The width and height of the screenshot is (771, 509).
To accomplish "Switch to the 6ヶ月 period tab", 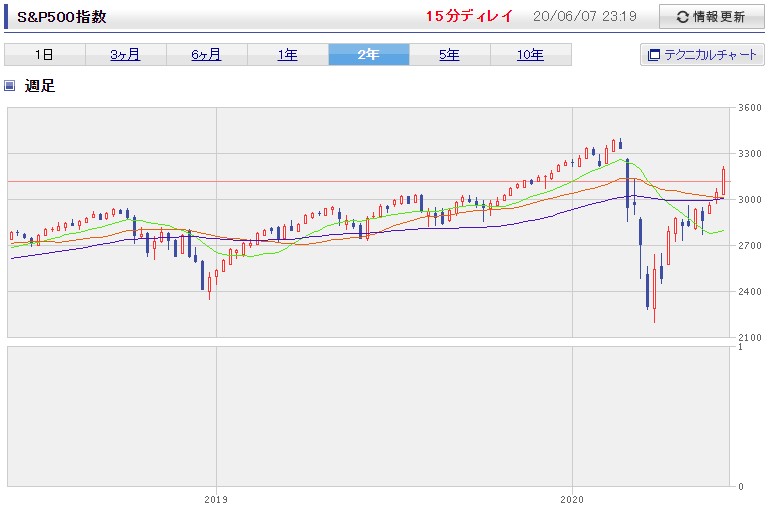I will point(207,55).
